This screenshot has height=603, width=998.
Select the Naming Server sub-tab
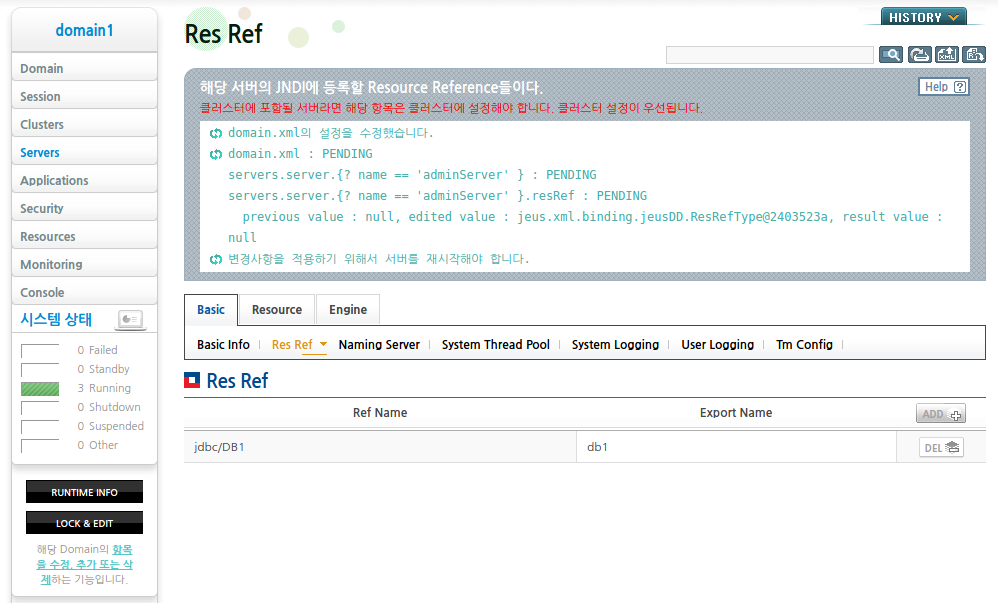pyautogui.click(x=379, y=344)
